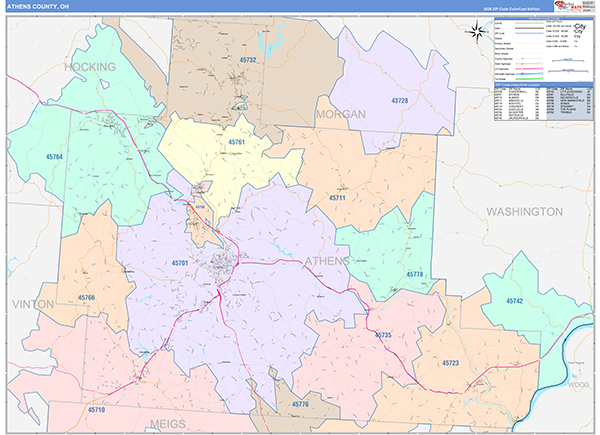Select ZIP code label 45711

[x=337, y=198]
